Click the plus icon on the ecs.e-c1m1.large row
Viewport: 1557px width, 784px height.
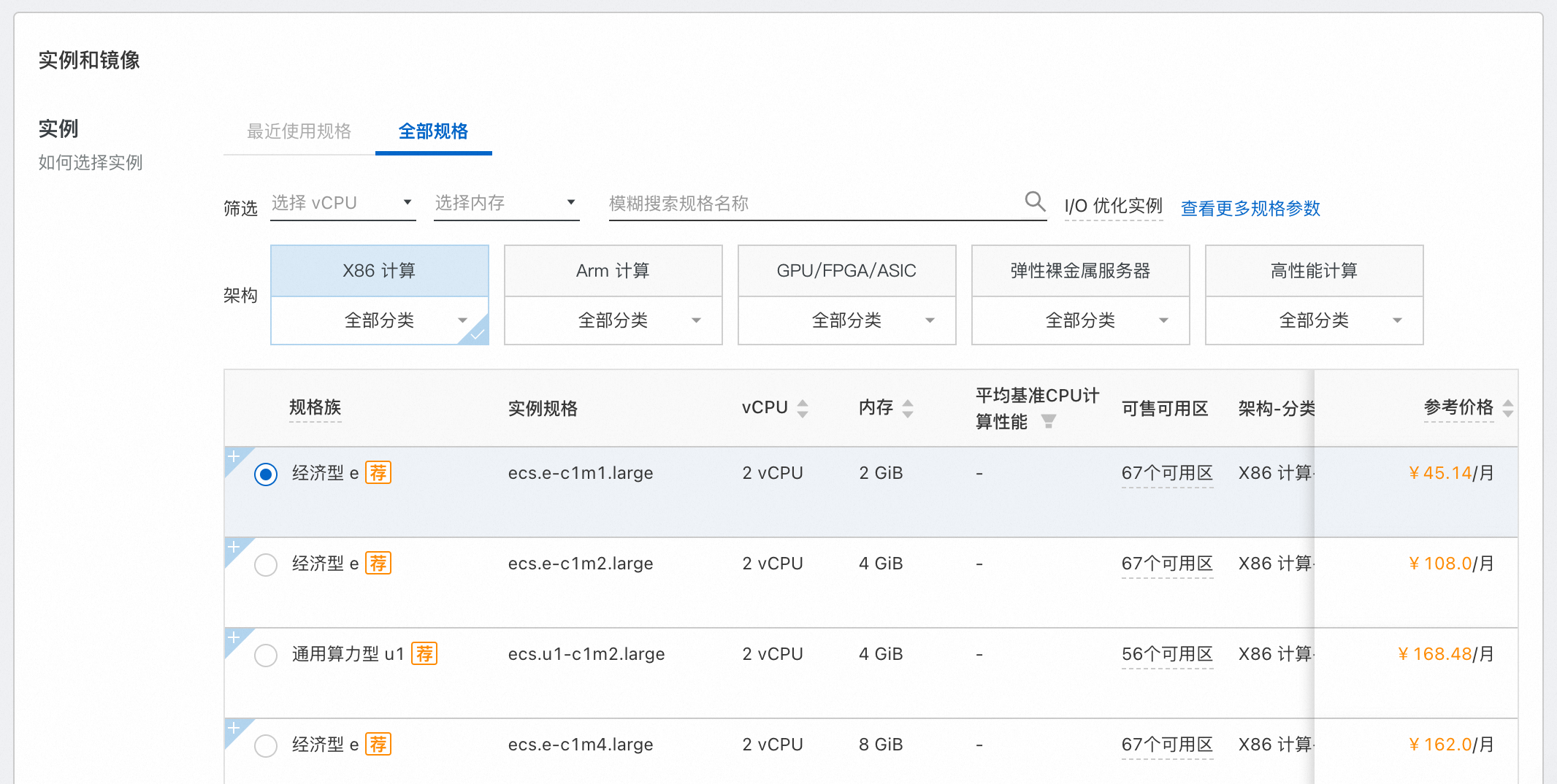(x=234, y=456)
